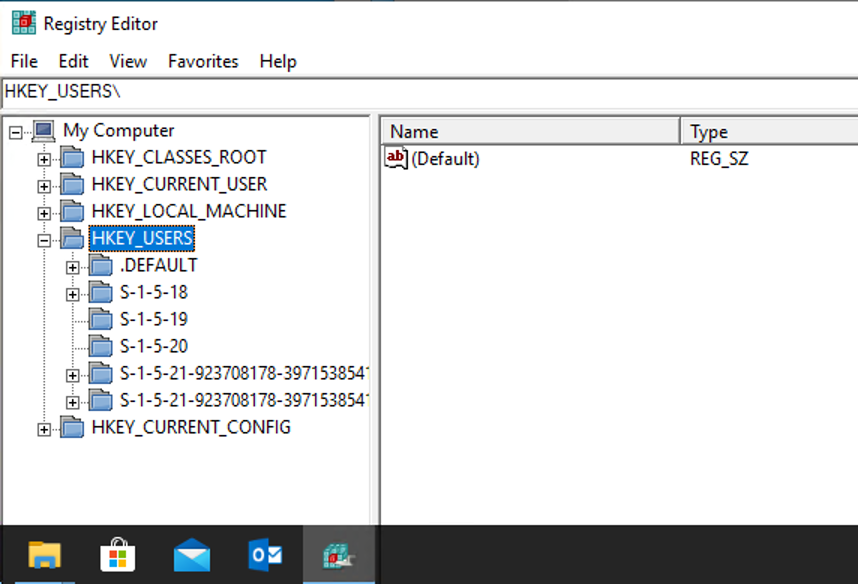Open File Explorer from the taskbar
The width and height of the screenshot is (858, 584).
(44, 555)
